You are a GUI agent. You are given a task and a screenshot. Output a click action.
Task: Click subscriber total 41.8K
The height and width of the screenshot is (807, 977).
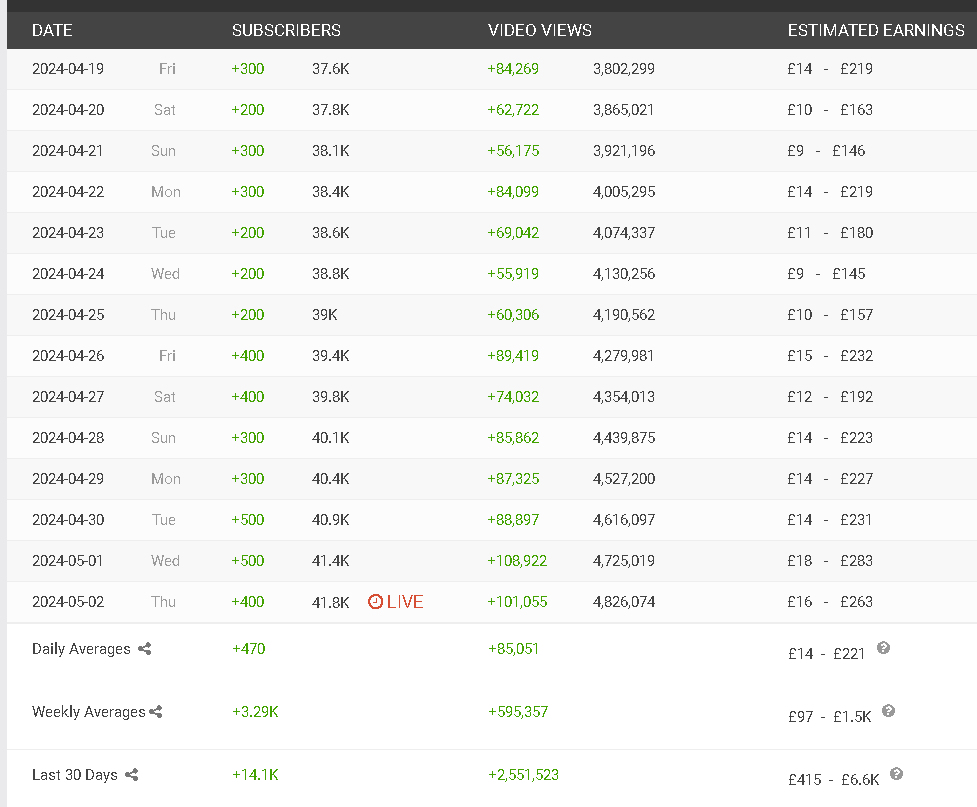click(331, 602)
